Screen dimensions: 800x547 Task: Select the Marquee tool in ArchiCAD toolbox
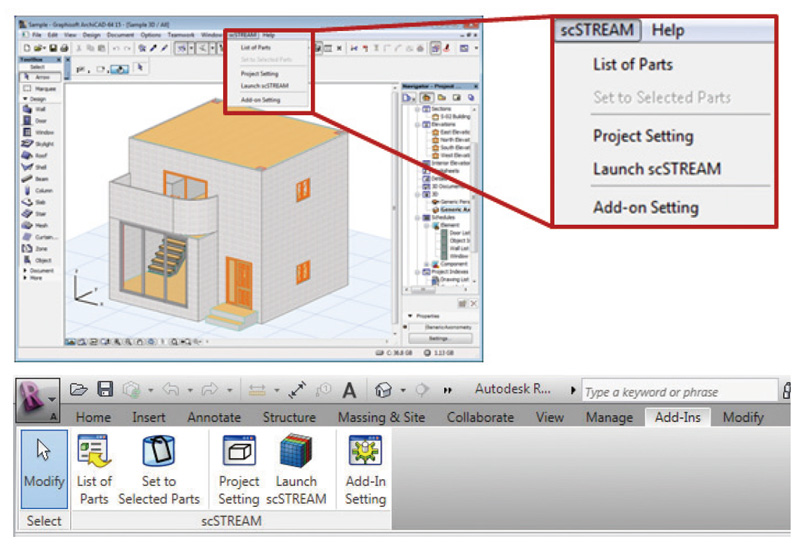(x=40, y=88)
